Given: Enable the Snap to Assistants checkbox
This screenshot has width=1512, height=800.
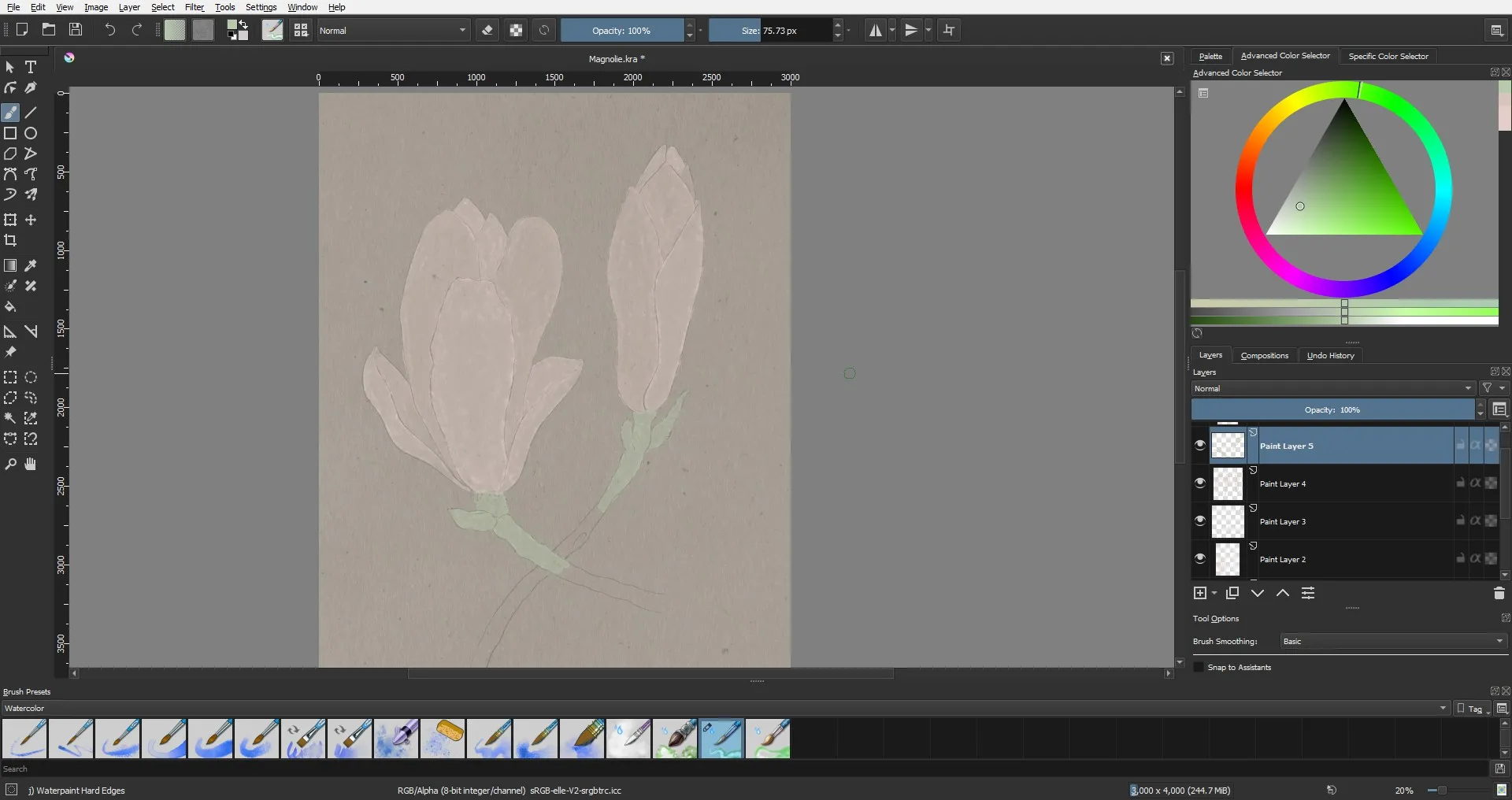Looking at the screenshot, I should click(x=1199, y=668).
